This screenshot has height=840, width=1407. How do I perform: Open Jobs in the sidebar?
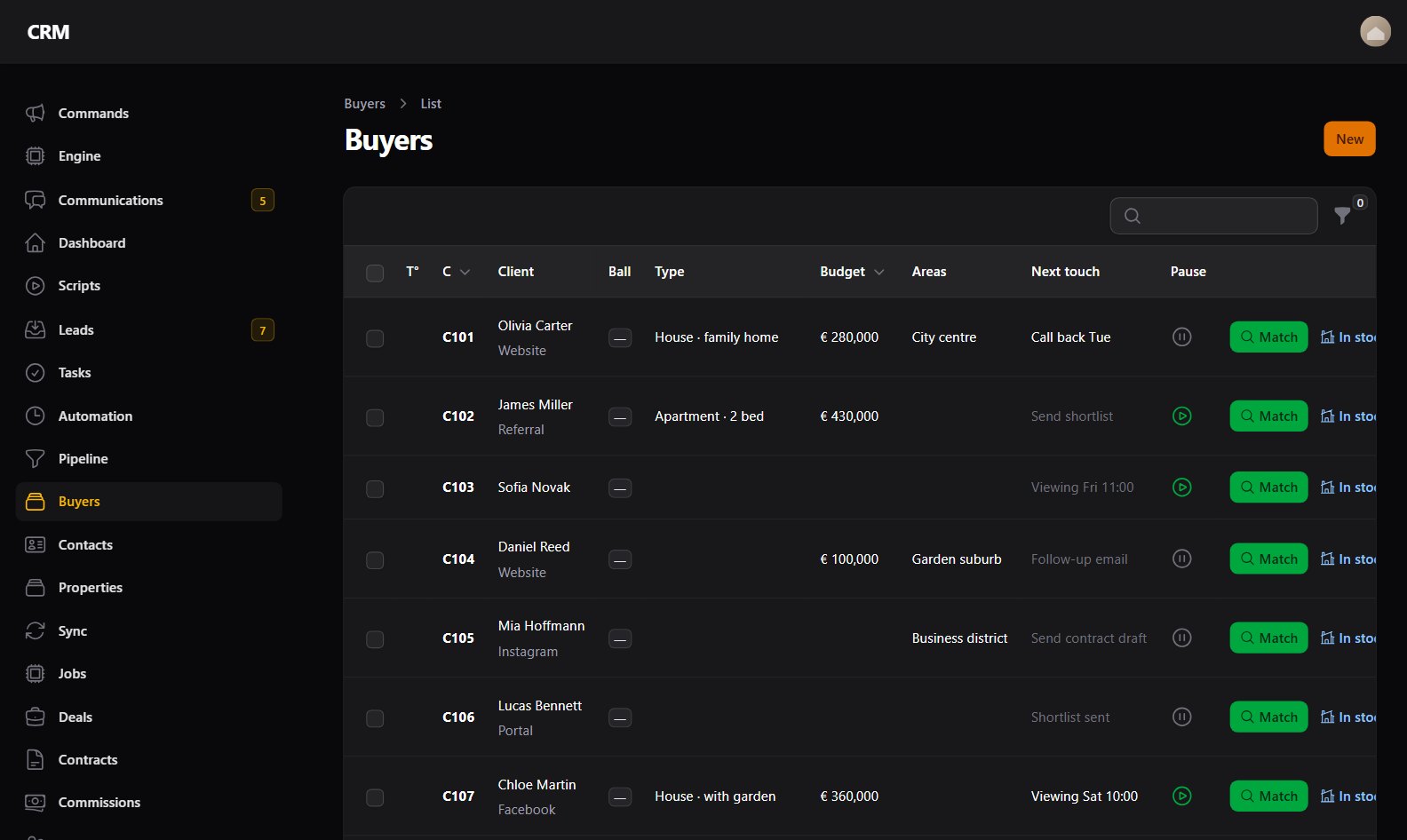click(149, 674)
